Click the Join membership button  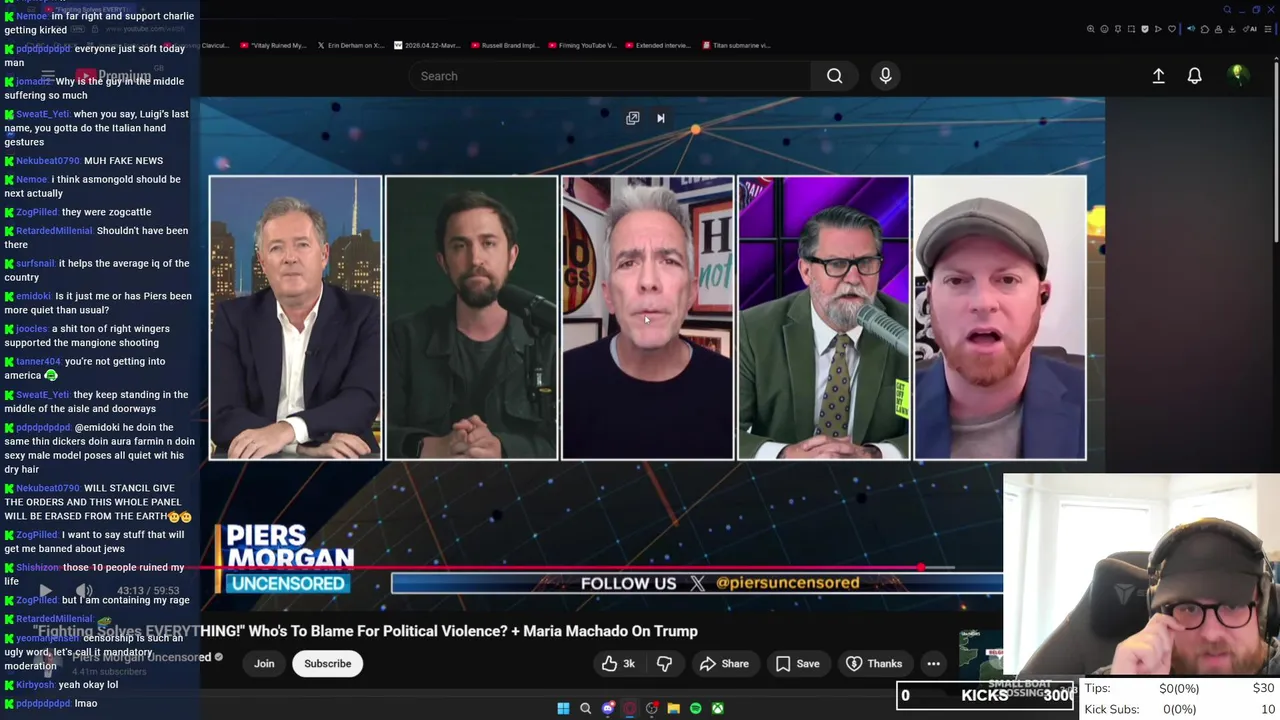pyautogui.click(x=264, y=663)
